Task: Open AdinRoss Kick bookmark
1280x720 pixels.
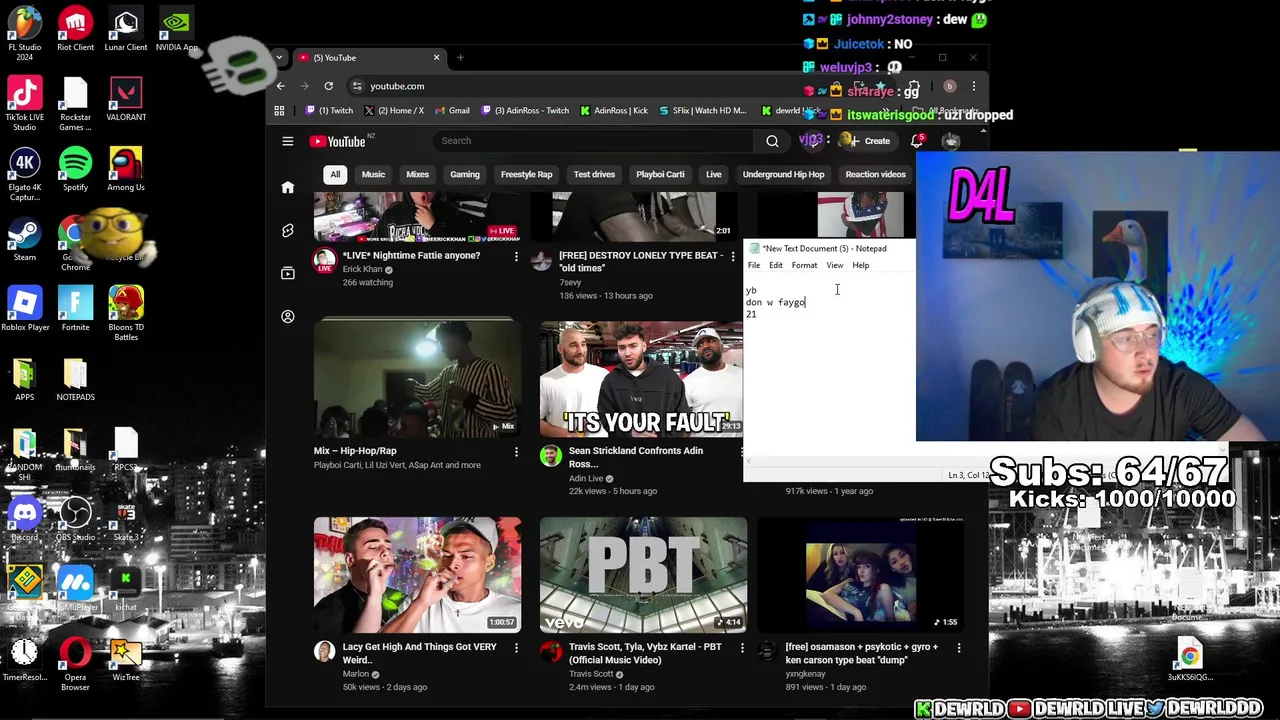Action: (x=614, y=110)
